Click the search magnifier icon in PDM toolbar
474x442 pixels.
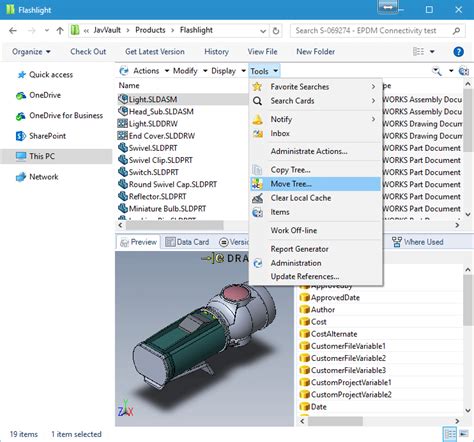(437, 71)
